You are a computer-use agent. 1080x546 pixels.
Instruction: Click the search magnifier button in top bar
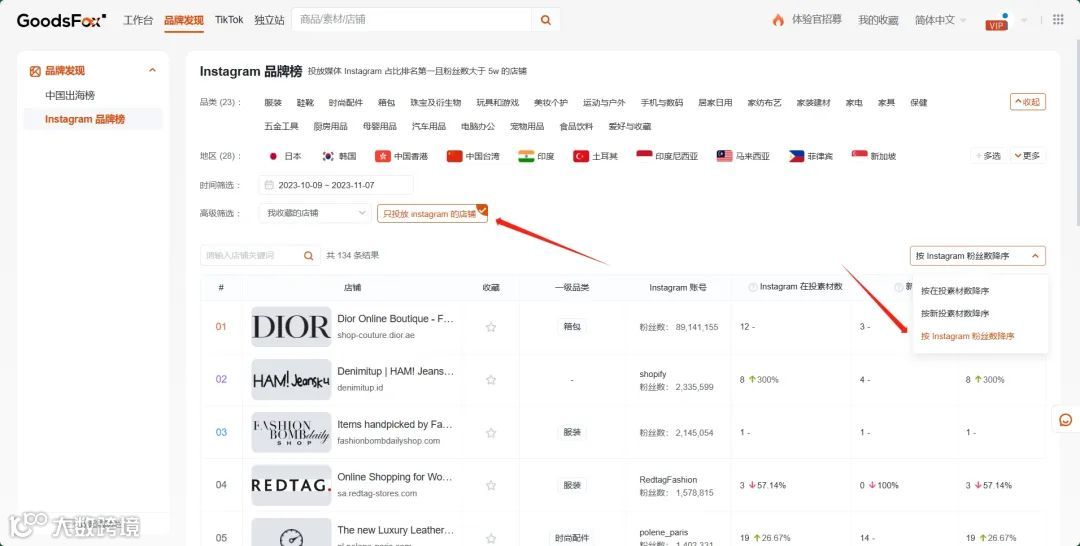(546, 20)
